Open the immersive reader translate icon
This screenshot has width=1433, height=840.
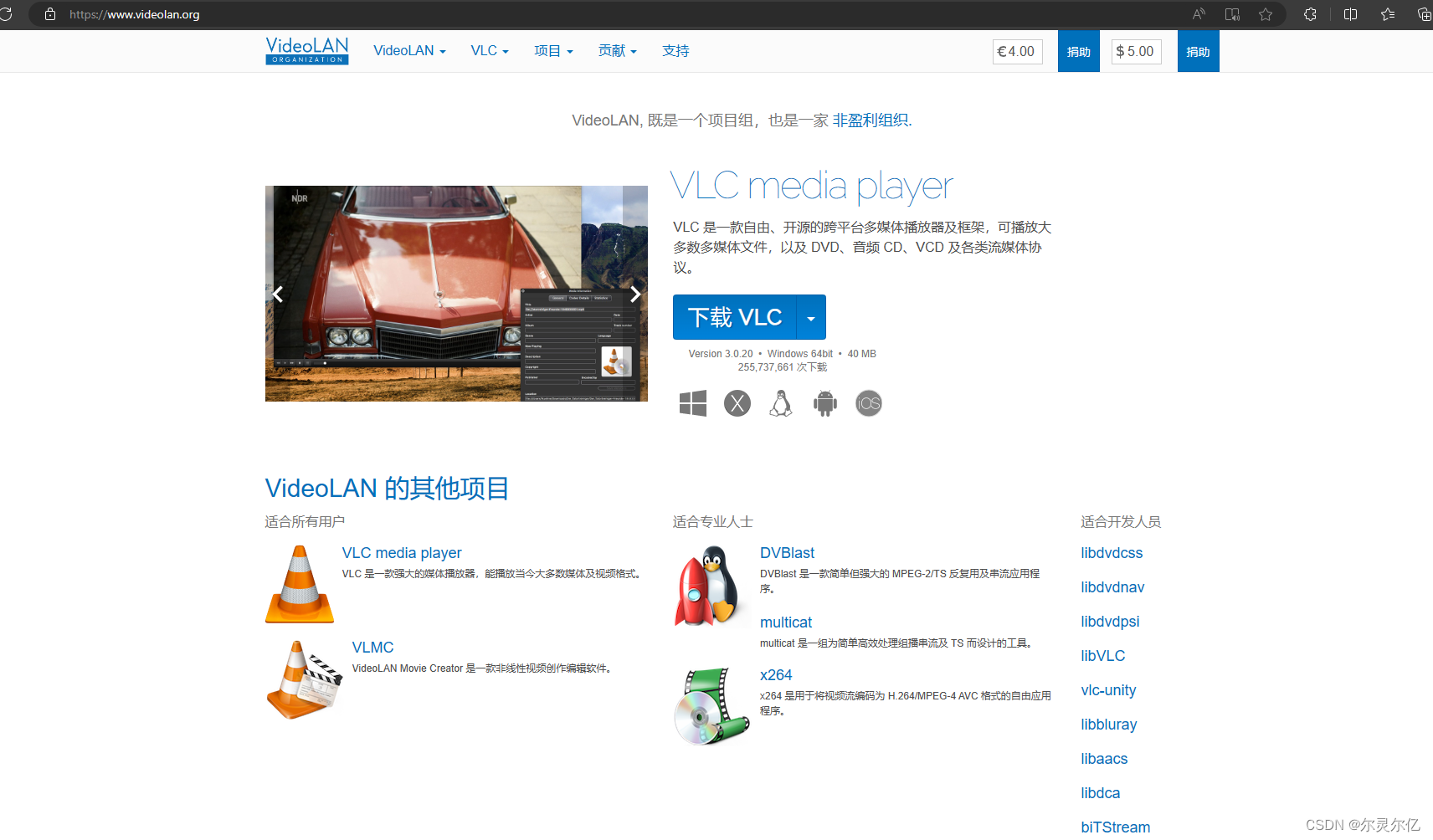[x=1232, y=14]
